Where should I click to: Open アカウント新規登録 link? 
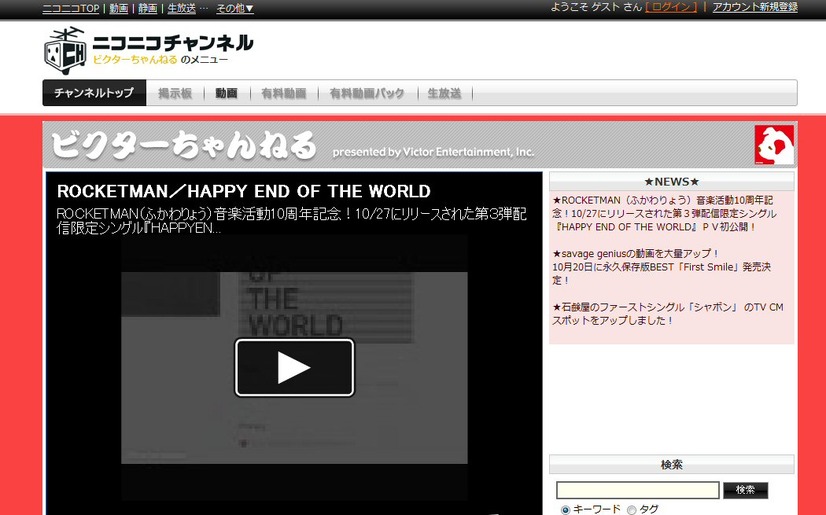(755, 7)
